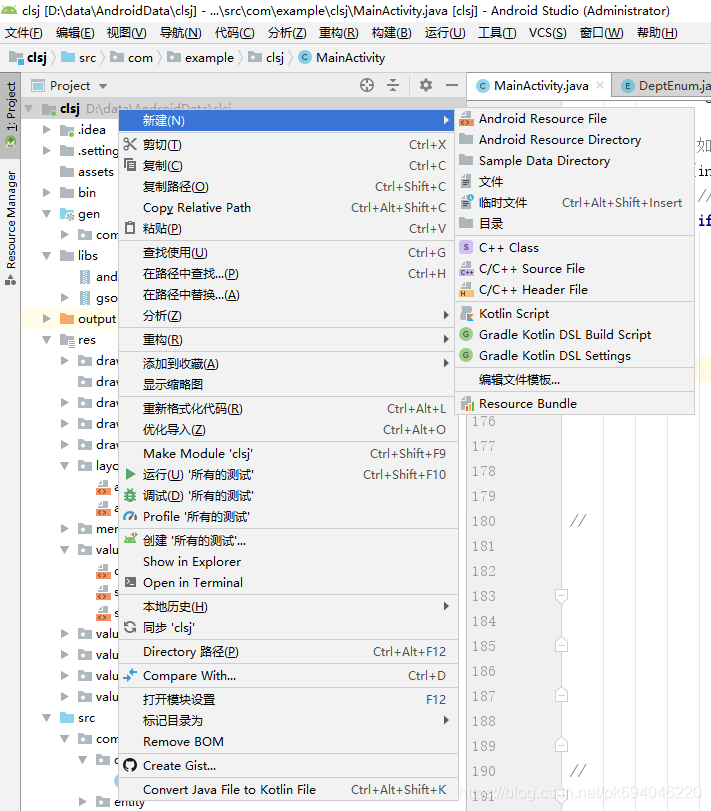
Task: Choose Show in Explorer
Action: point(288,562)
